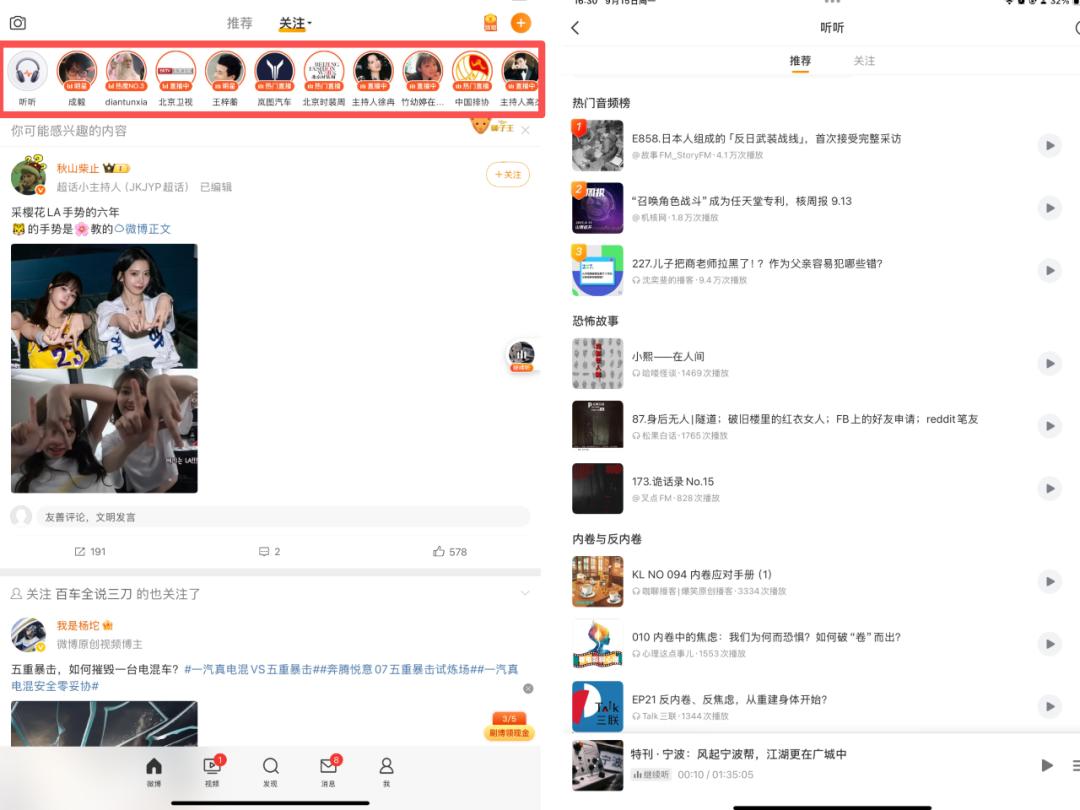The image size is (1080, 810).
Task: Open 173.诡话录 No.15 title
Action: click(x=673, y=481)
